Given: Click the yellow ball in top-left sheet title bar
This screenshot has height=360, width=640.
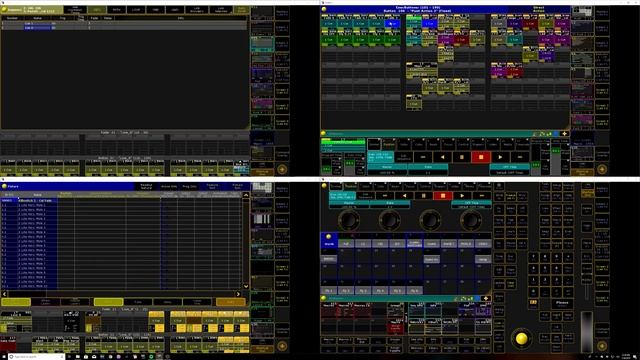Looking at the screenshot, I should click(x=4, y=9).
